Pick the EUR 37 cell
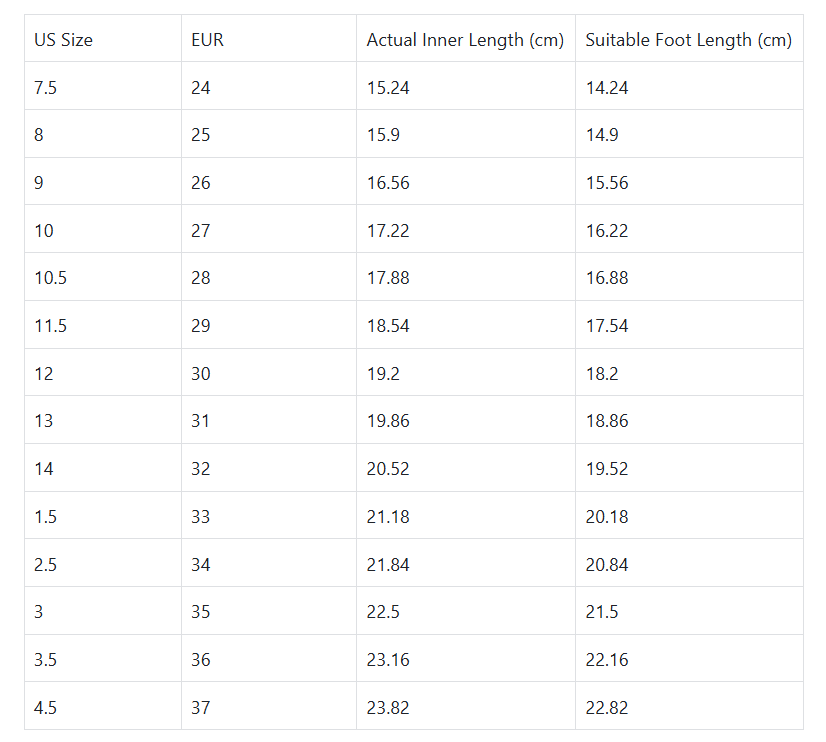This screenshot has height=742, width=826. pos(201,708)
